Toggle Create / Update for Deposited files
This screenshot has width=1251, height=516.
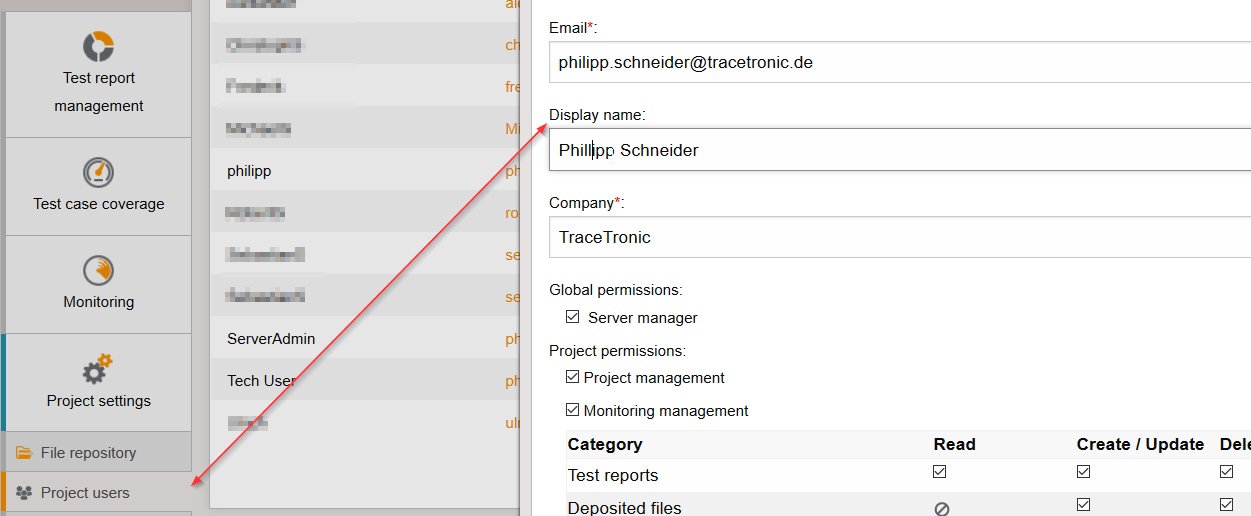[1083, 505]
